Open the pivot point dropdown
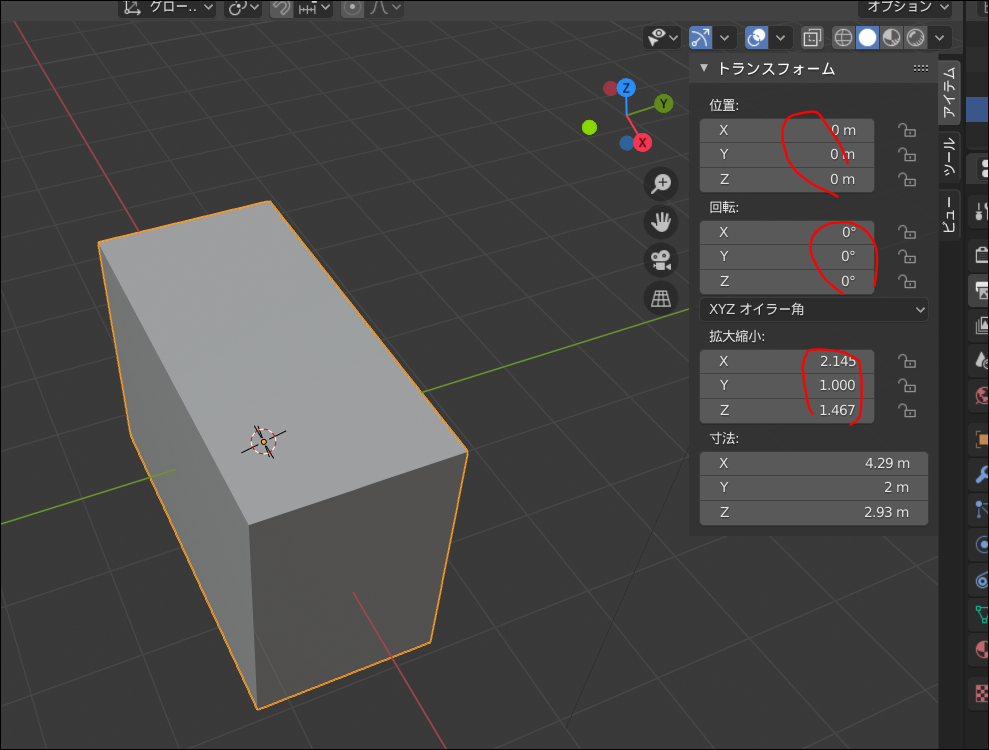 [243, 8]
